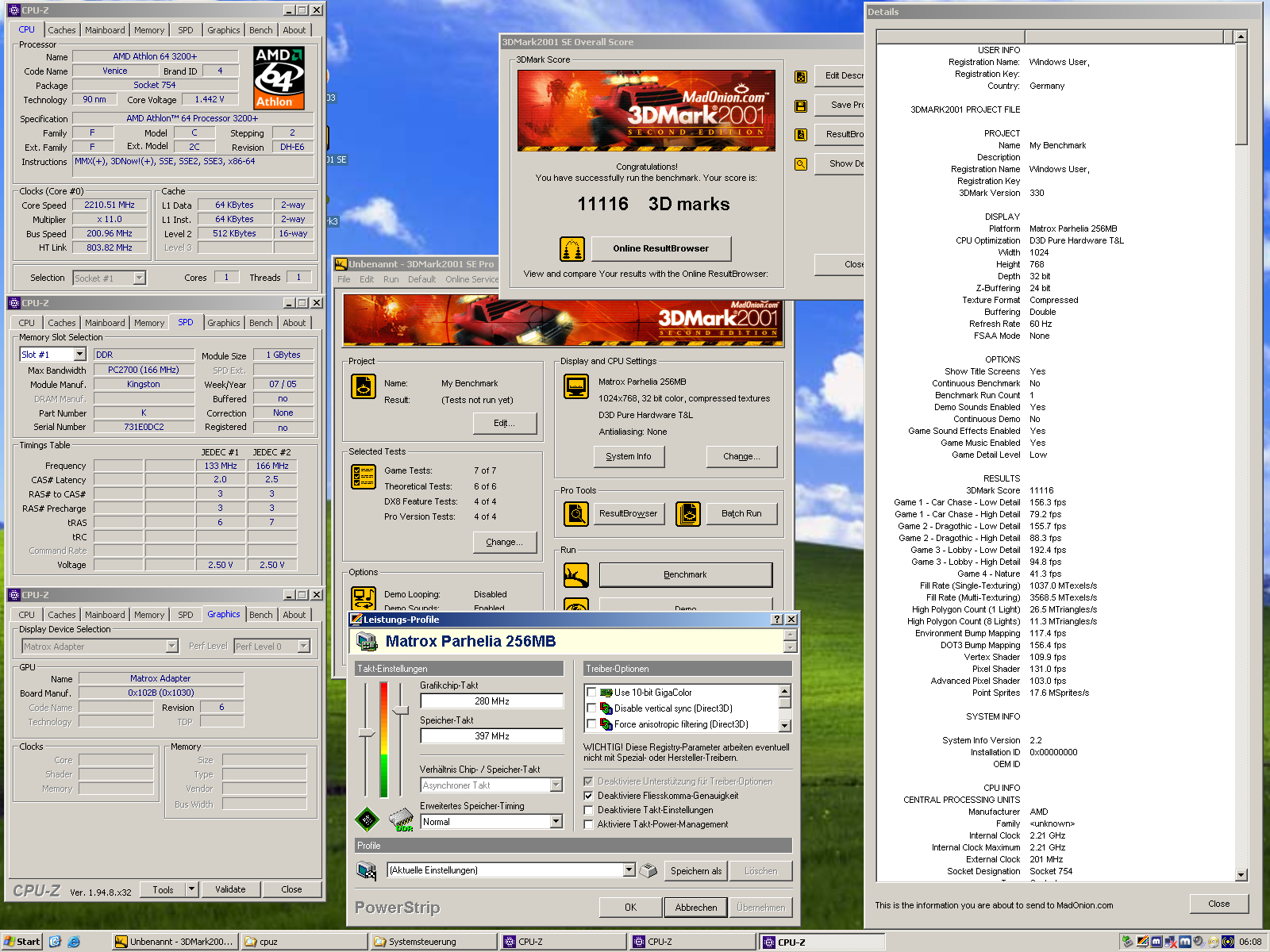Click the Options icon with monitor and music note

(364, 598)
